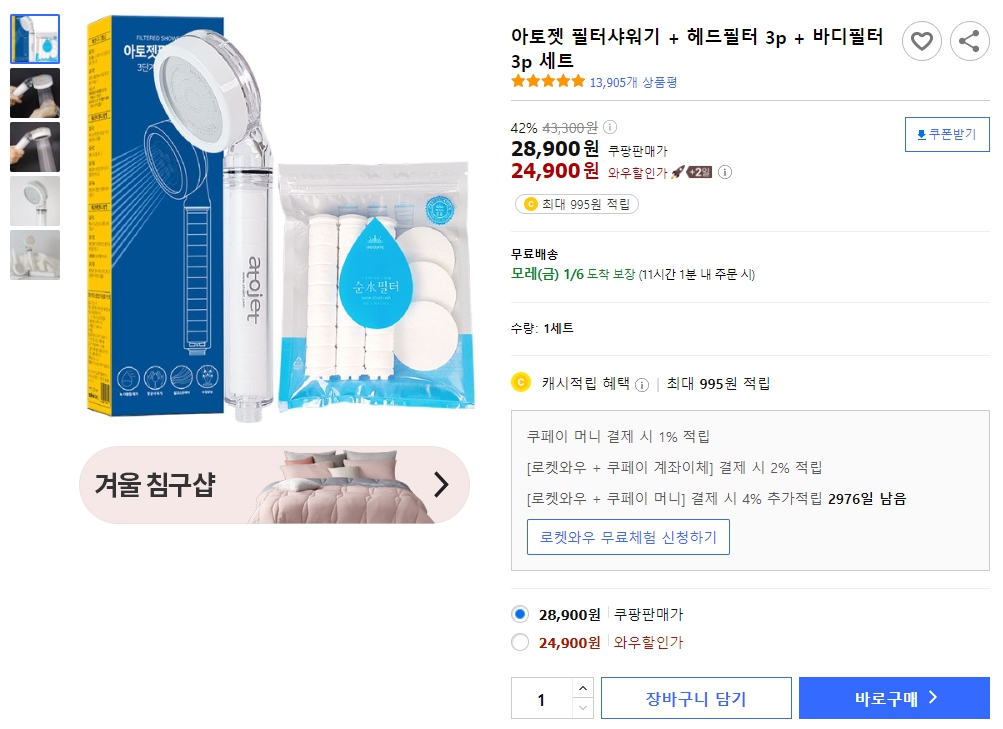Click the five-star rating stars
Viewport: 1003px width, 729px height.
[x=546, y=82]
